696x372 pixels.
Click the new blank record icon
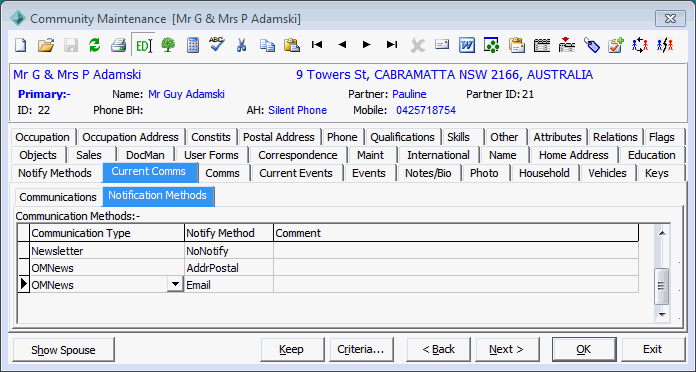tap(21, 45)
